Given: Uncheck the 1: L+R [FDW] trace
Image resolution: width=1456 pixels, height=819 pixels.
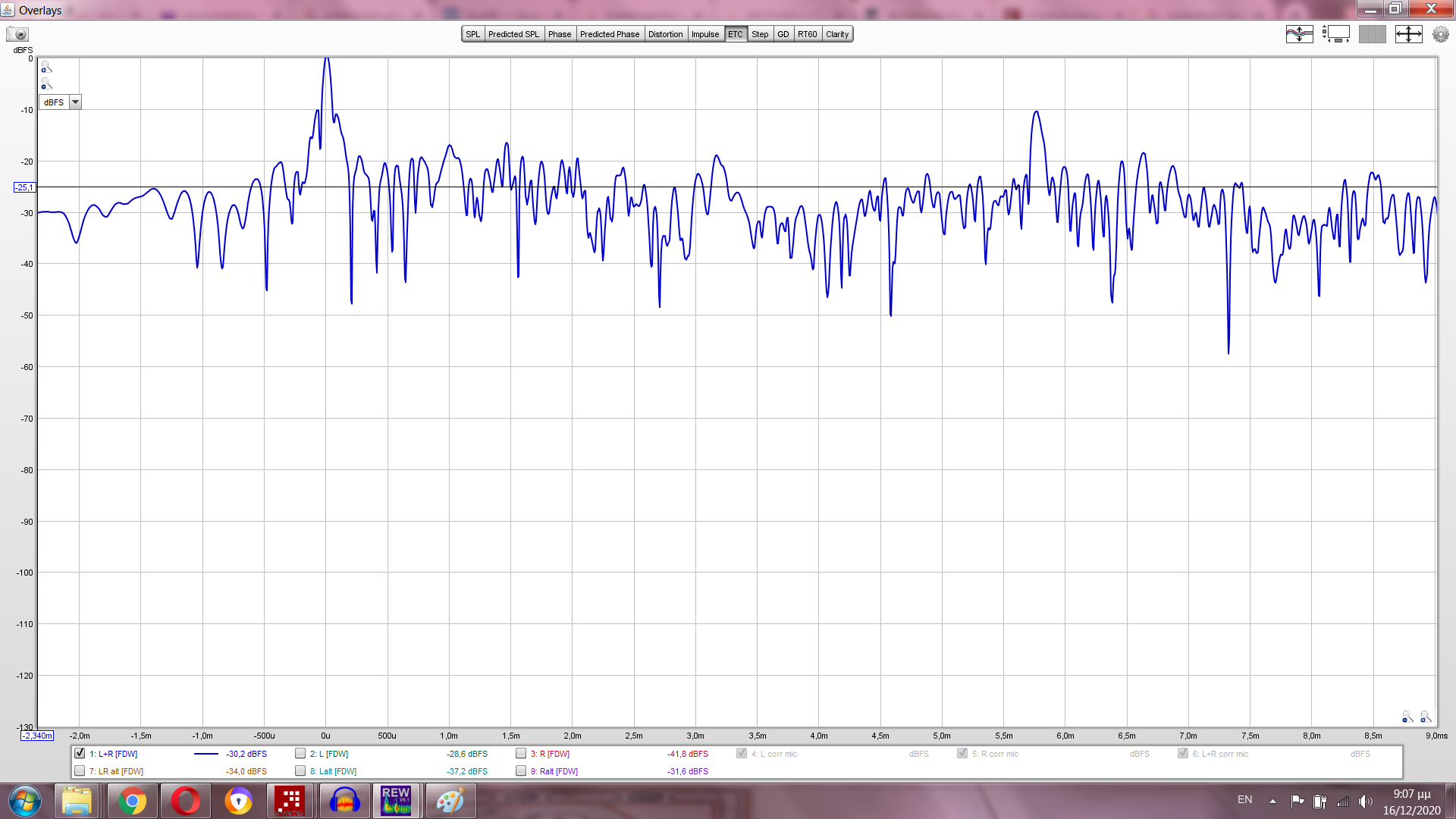Looking at the screenshot, I should click(80, 754).
